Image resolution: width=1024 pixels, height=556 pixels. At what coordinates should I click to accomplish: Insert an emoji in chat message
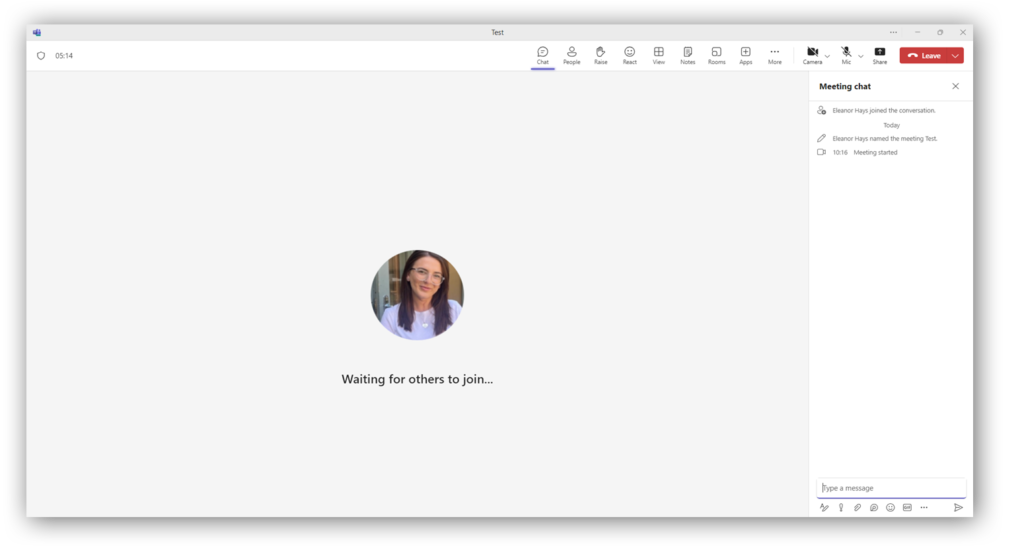[890, 508]
